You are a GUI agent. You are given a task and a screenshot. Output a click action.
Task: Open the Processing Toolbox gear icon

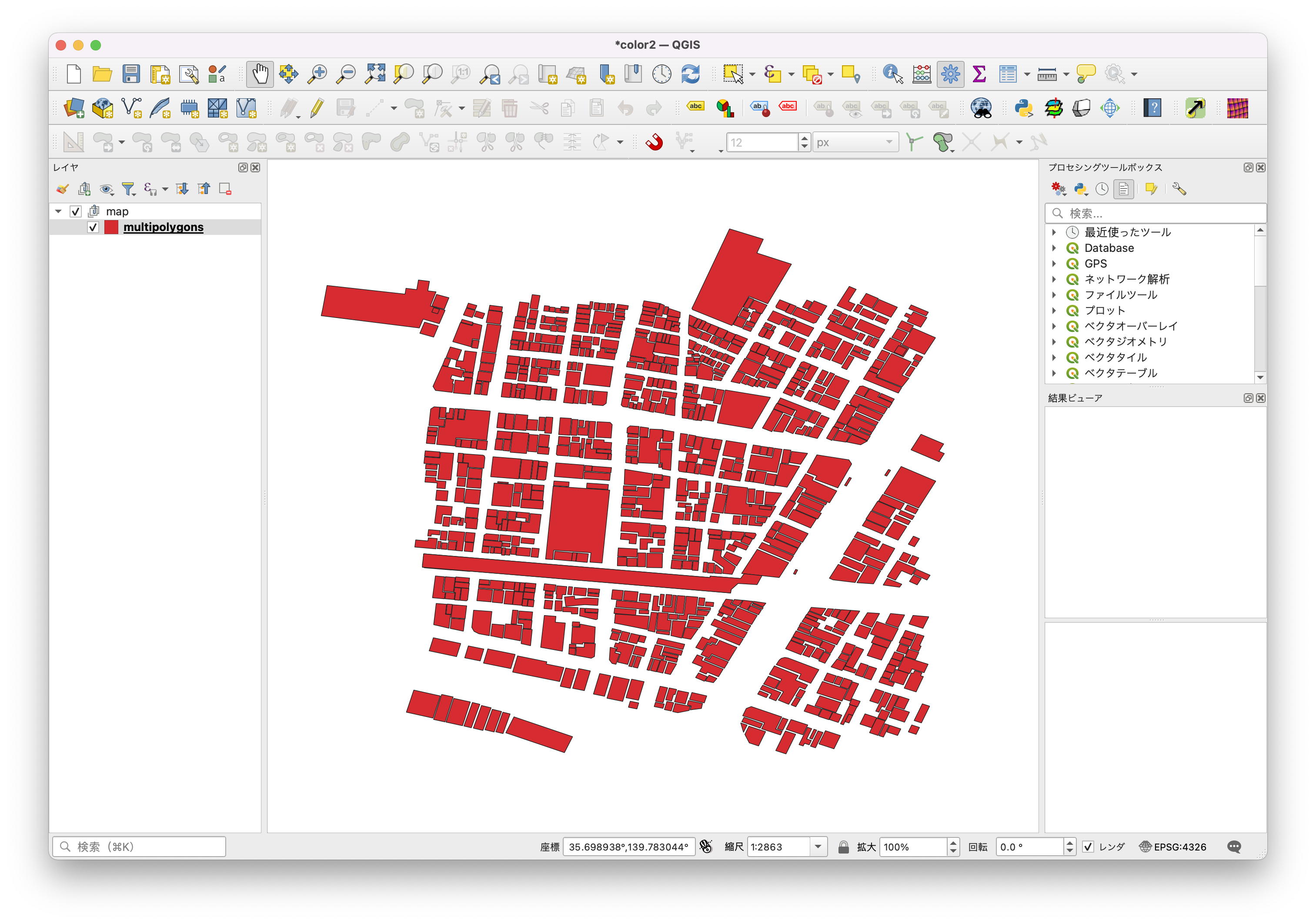click(x=950, y=74)
